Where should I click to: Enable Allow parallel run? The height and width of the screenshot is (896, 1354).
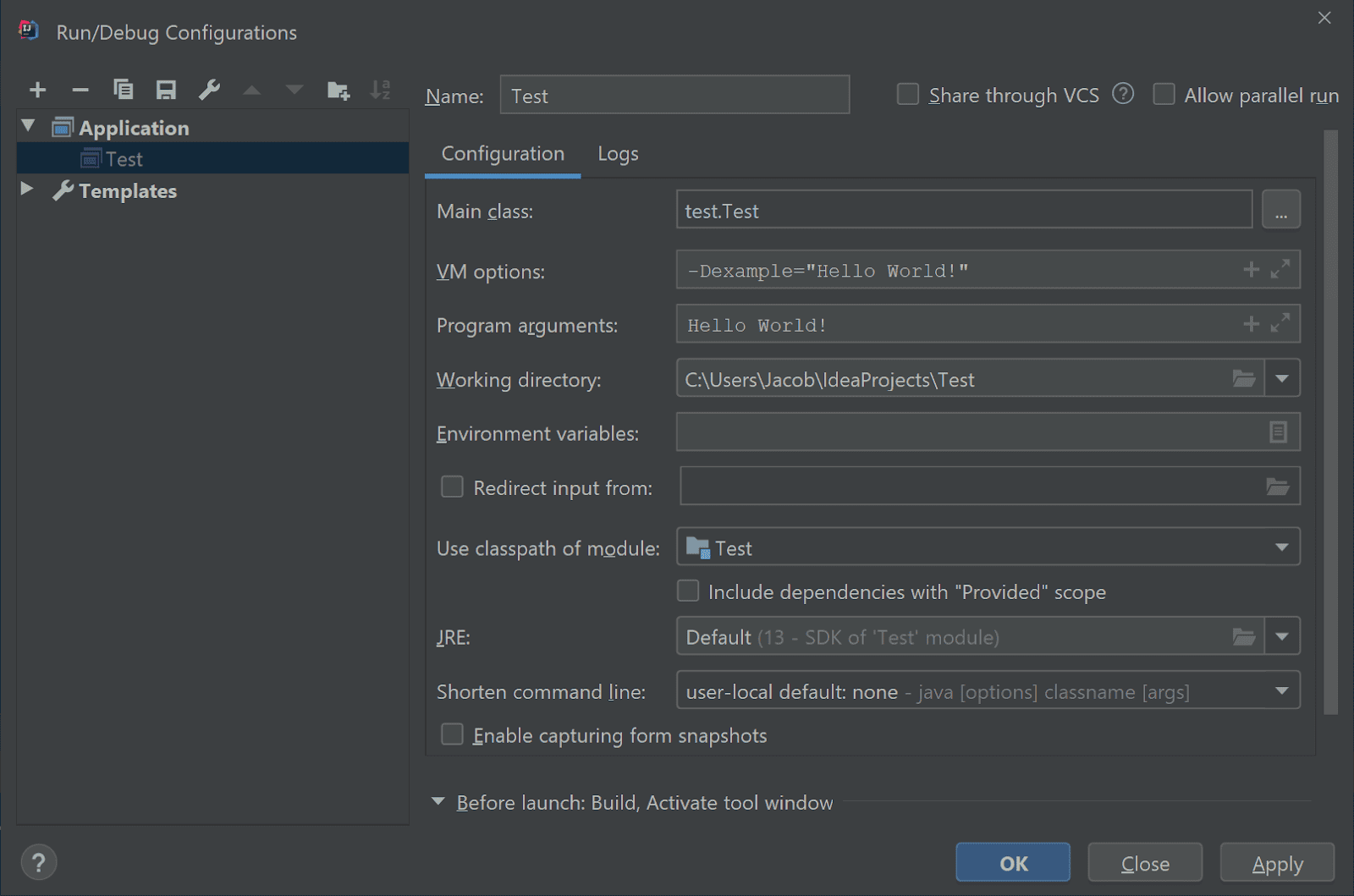(1164, 94)
